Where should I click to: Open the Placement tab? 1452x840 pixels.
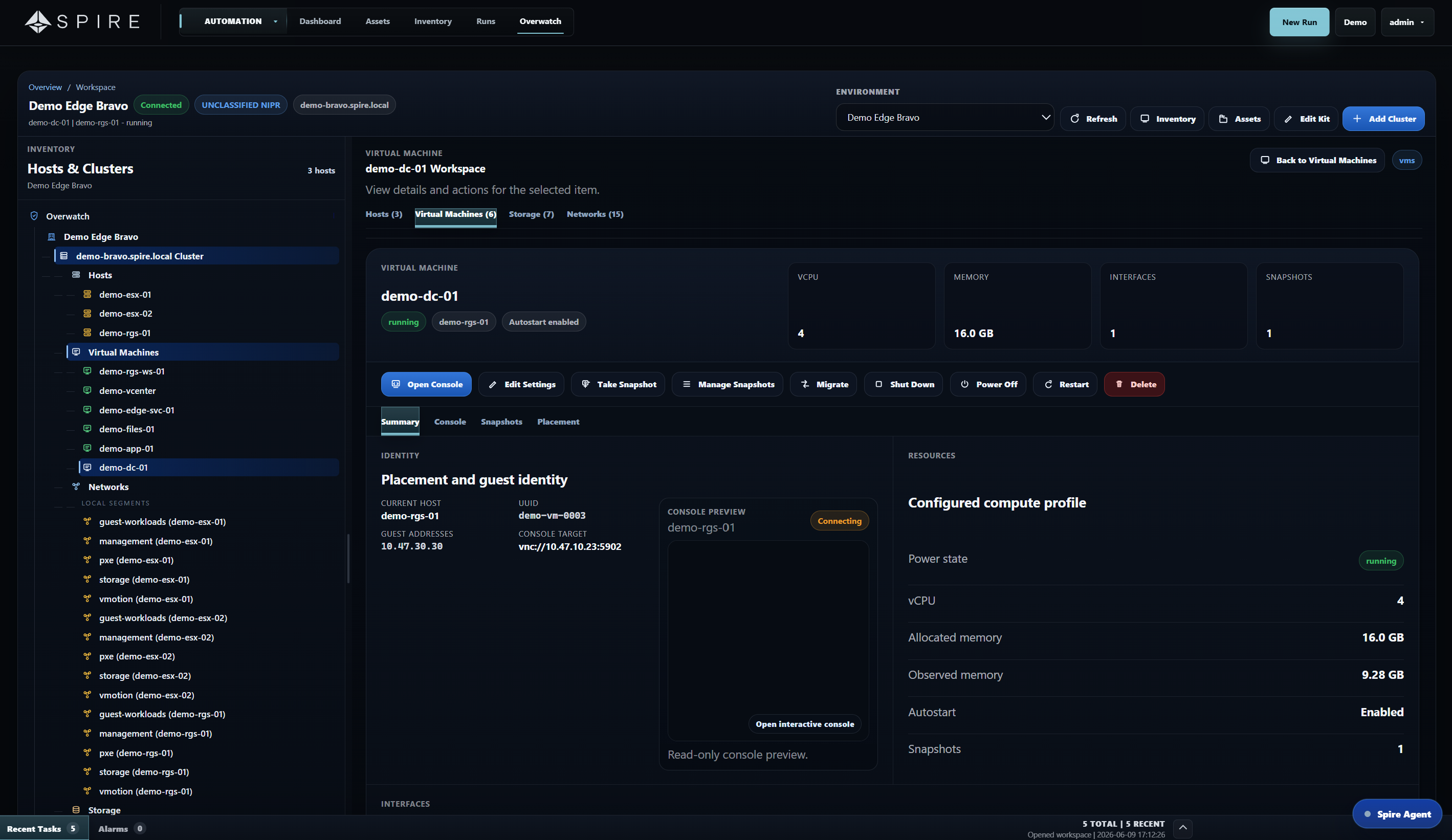pos(558,422)
